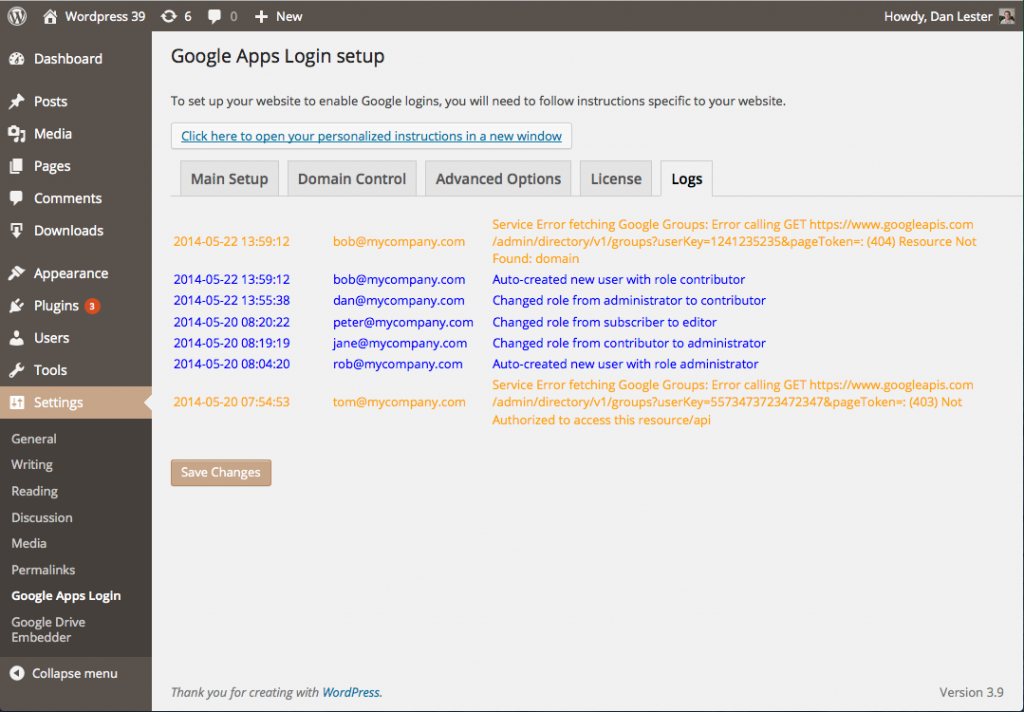Open the Appearance menu
This screenshot has height=712, width=1024.
click(x=76, y=273)
